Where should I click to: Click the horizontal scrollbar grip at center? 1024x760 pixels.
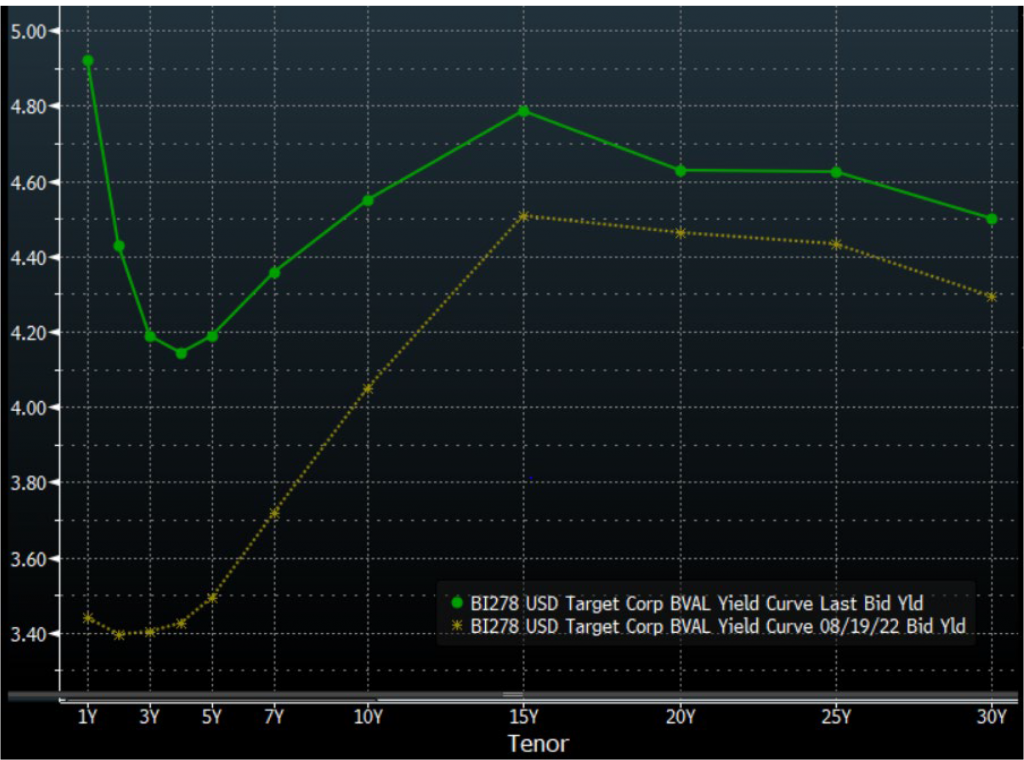[x=513, y=695]
